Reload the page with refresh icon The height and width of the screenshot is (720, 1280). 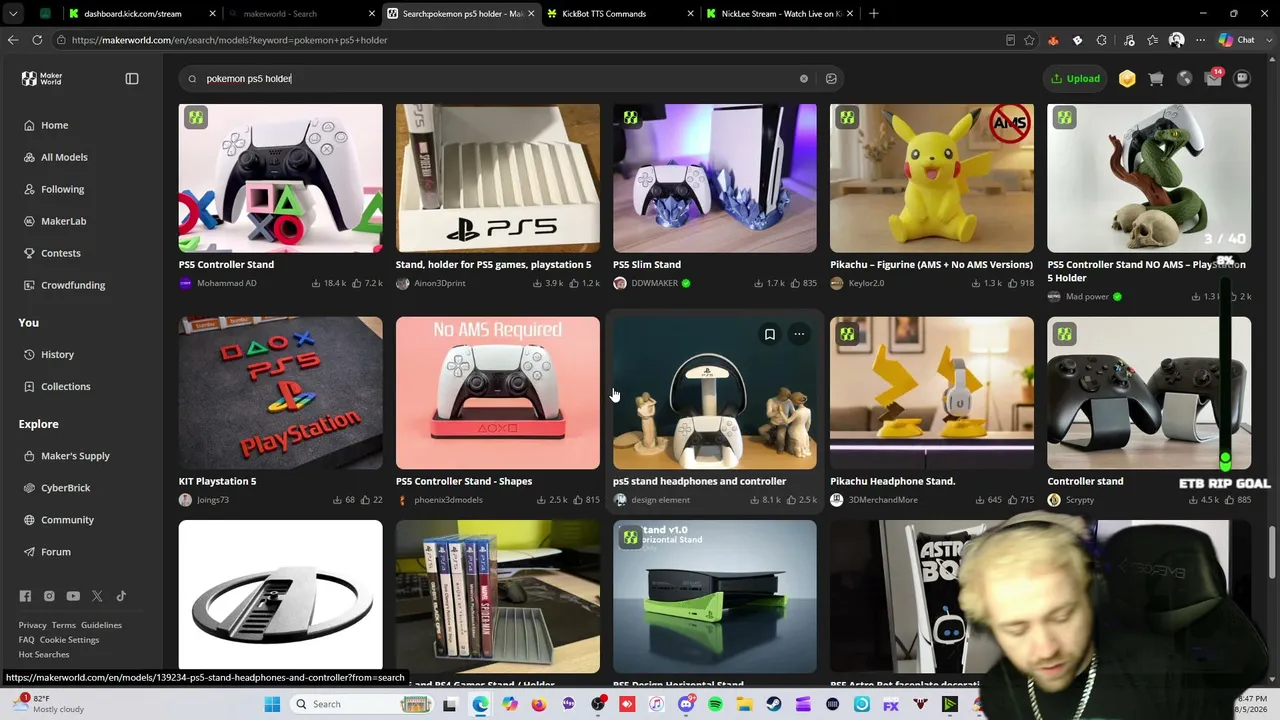(x=37, y=40)
